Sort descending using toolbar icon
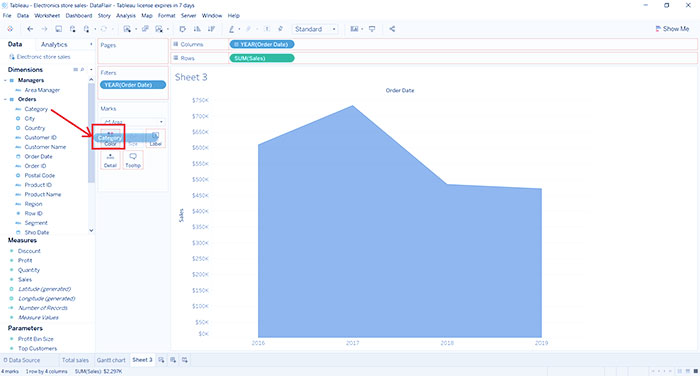This screenshot has height=376, width=700. (211, 29)
